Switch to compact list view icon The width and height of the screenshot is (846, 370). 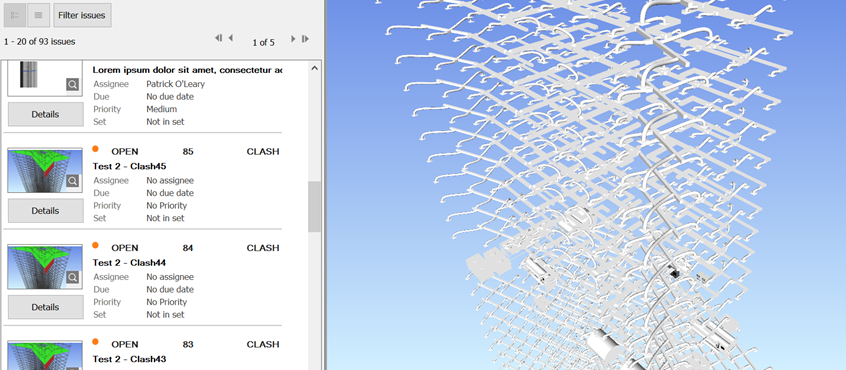coord(38,15)
